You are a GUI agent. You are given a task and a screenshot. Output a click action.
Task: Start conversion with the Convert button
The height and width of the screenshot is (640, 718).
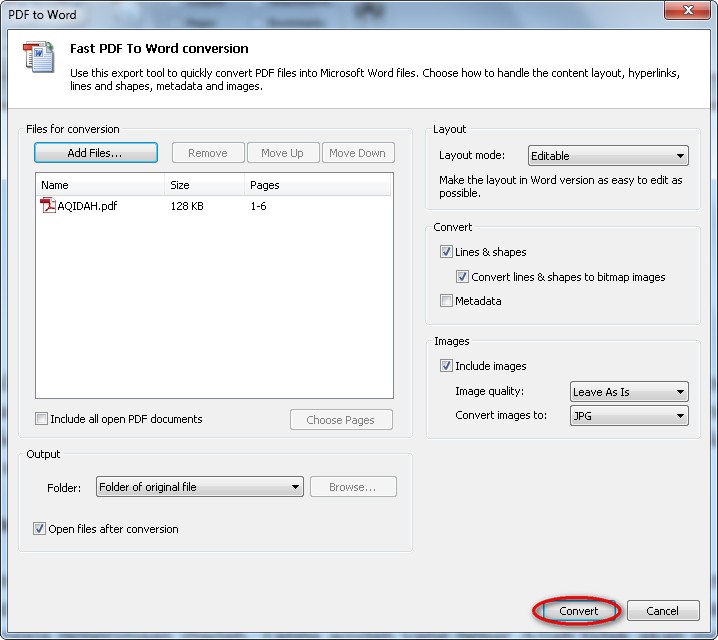(x=578, y=611)
